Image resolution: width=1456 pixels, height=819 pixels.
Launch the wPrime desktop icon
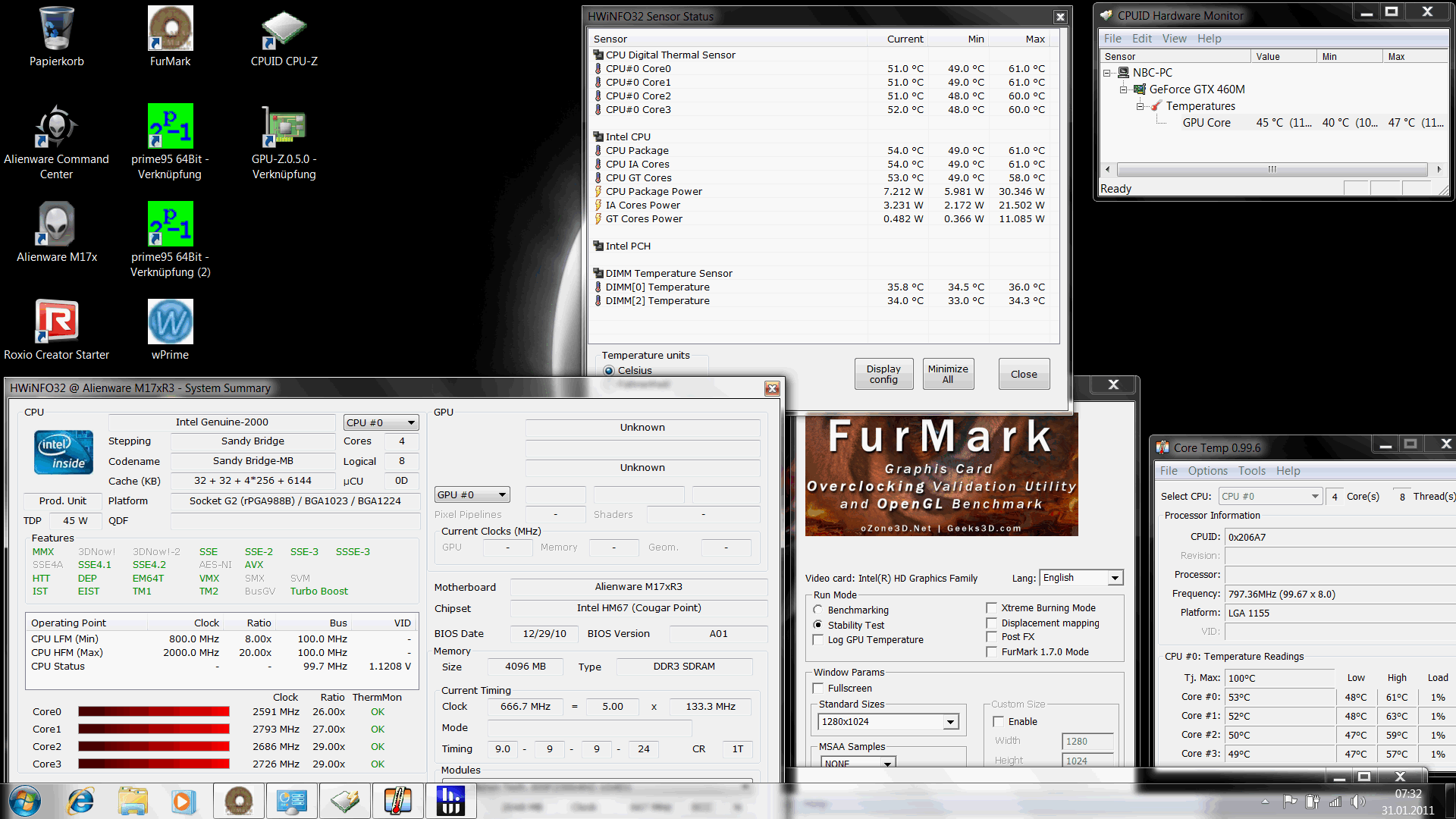[x=170, y=322]
